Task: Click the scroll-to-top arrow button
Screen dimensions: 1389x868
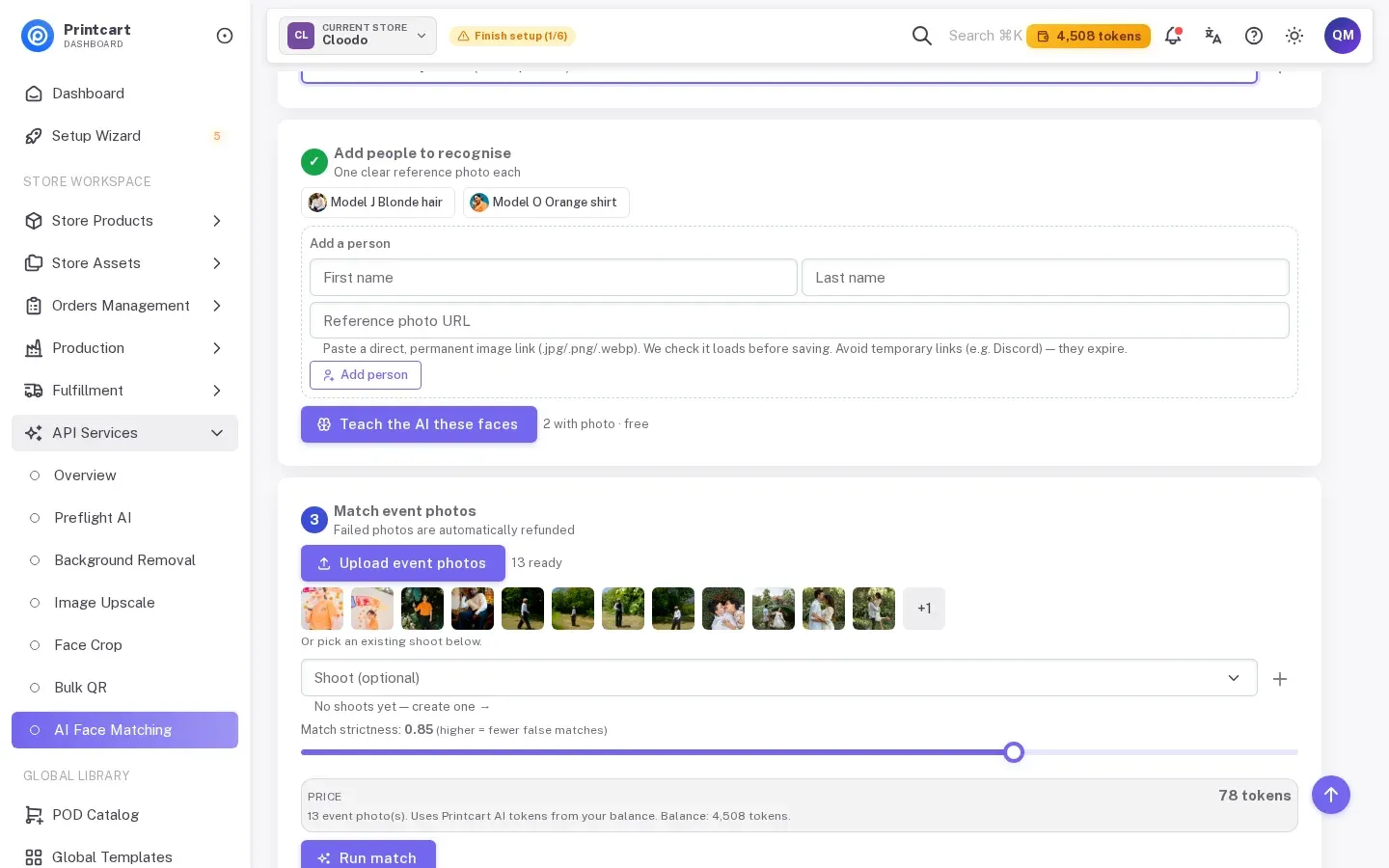Action: click(1331, 795)
